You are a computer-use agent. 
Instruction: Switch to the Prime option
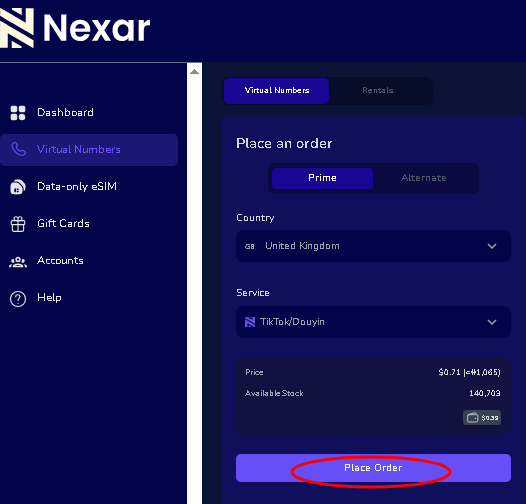322,178
